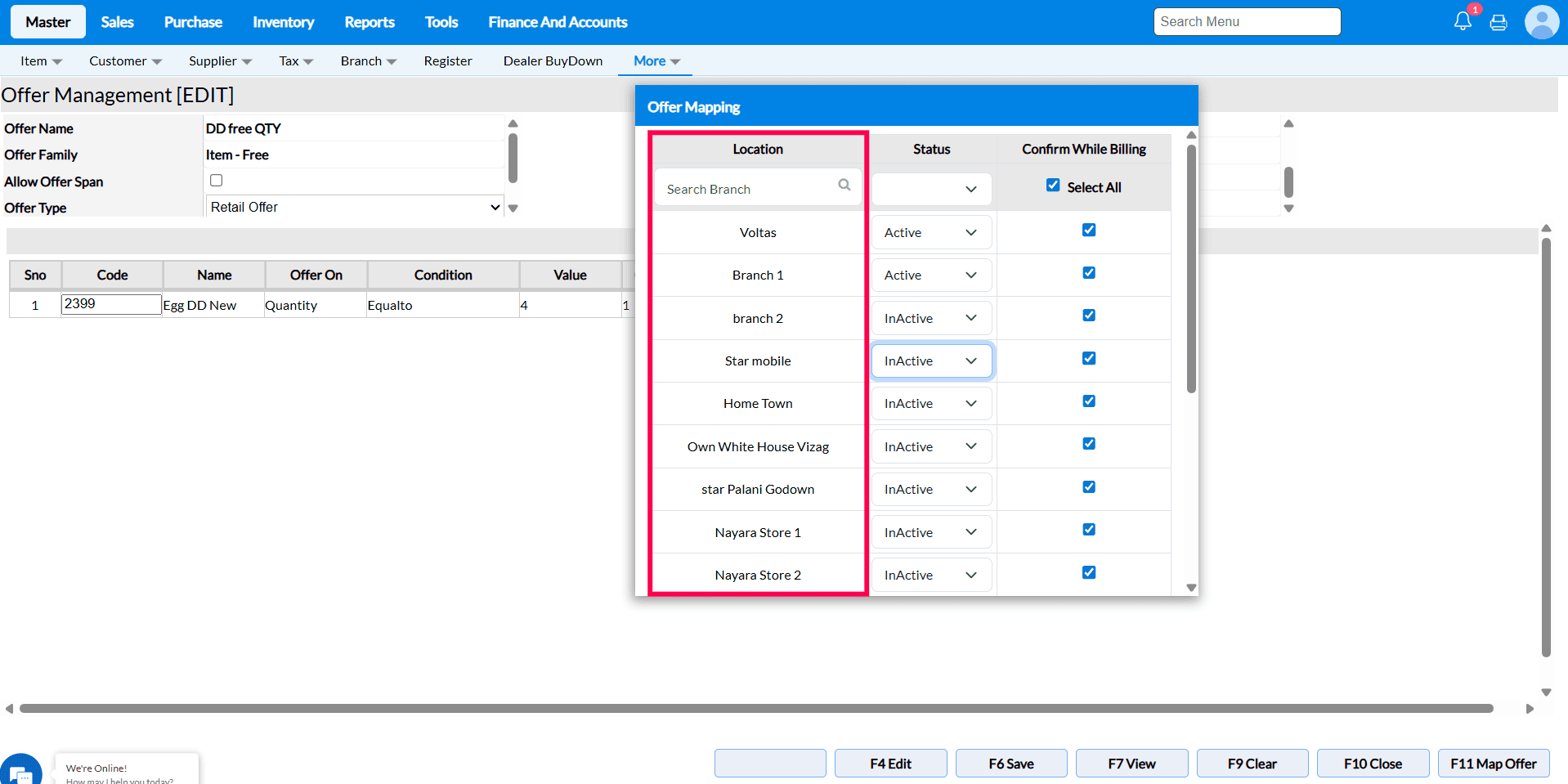Uncheck Confirm While Billing for Voltas

click(x=1089, y=230)
